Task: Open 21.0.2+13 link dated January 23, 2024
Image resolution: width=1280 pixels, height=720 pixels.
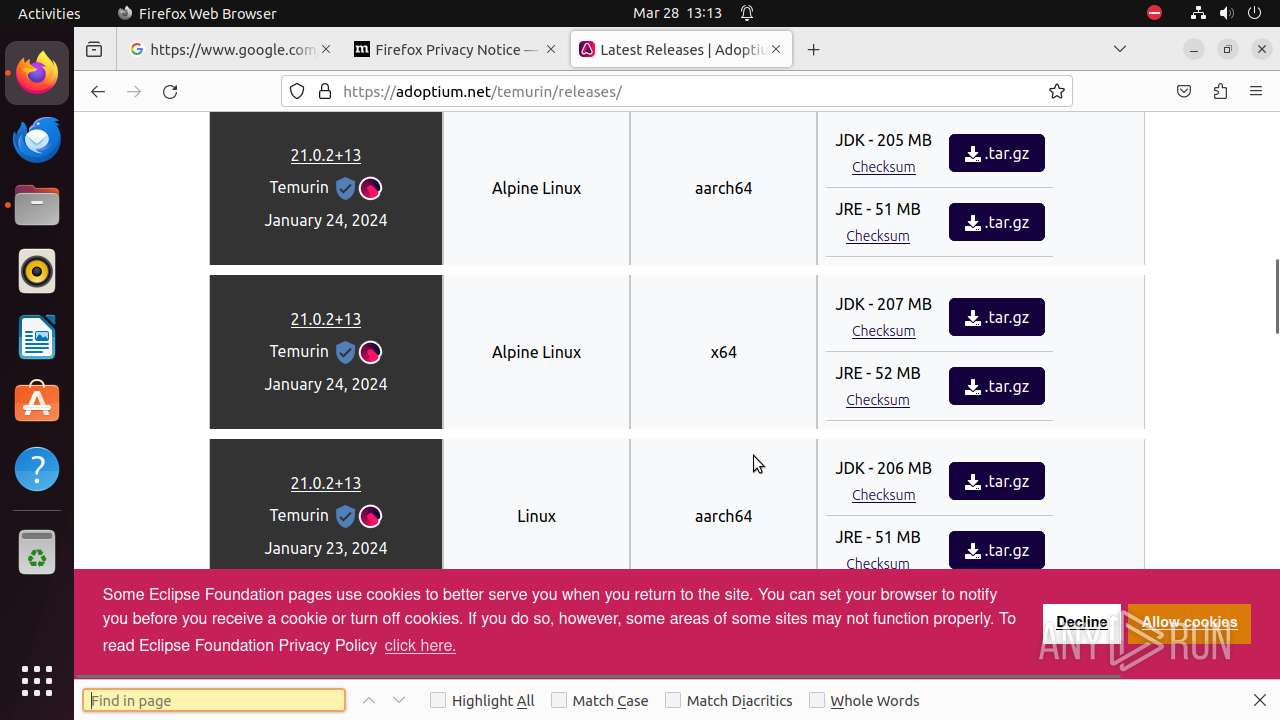Action: pos(326,483)
